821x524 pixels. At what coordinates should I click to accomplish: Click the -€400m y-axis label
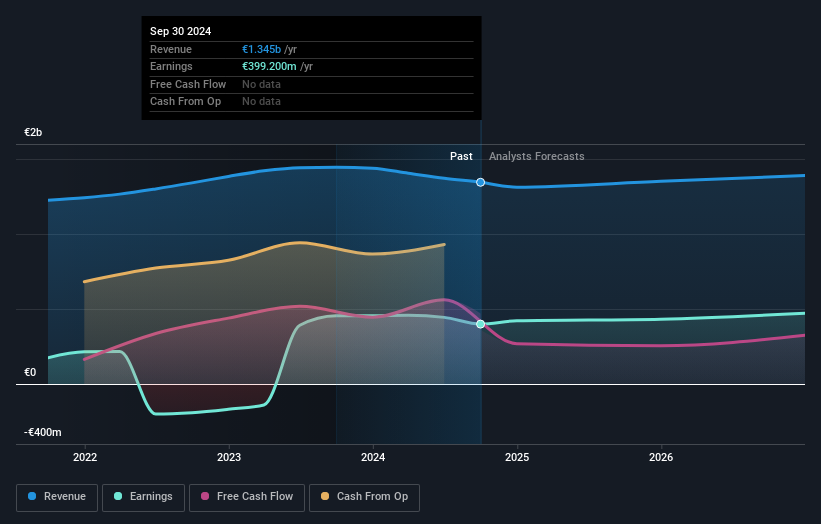click(x=42, y=432)
